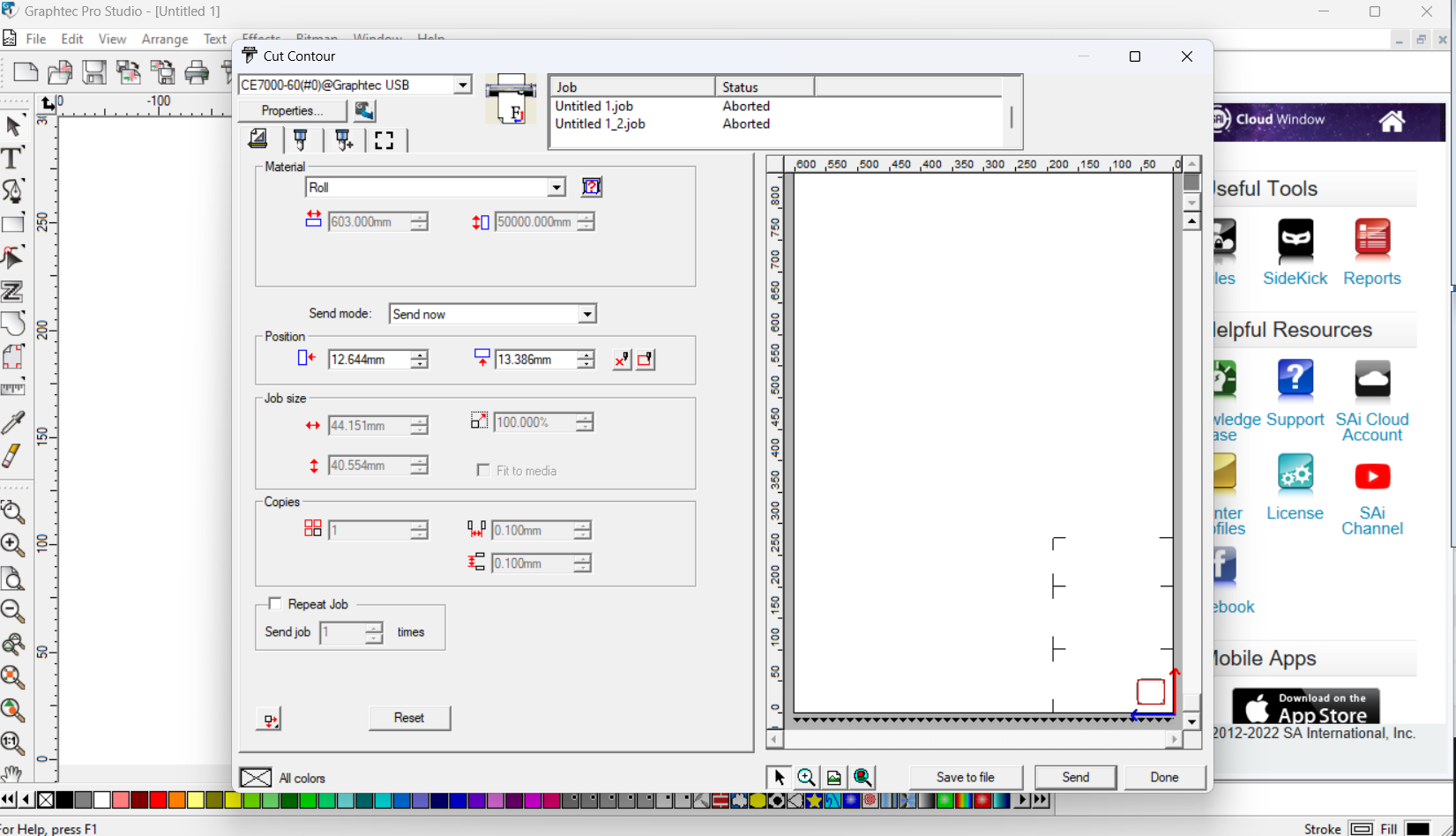This screenshot has width=1456, height=836.
Task: Expand the cutter device dropdown
Action: [x=463, y=85]
